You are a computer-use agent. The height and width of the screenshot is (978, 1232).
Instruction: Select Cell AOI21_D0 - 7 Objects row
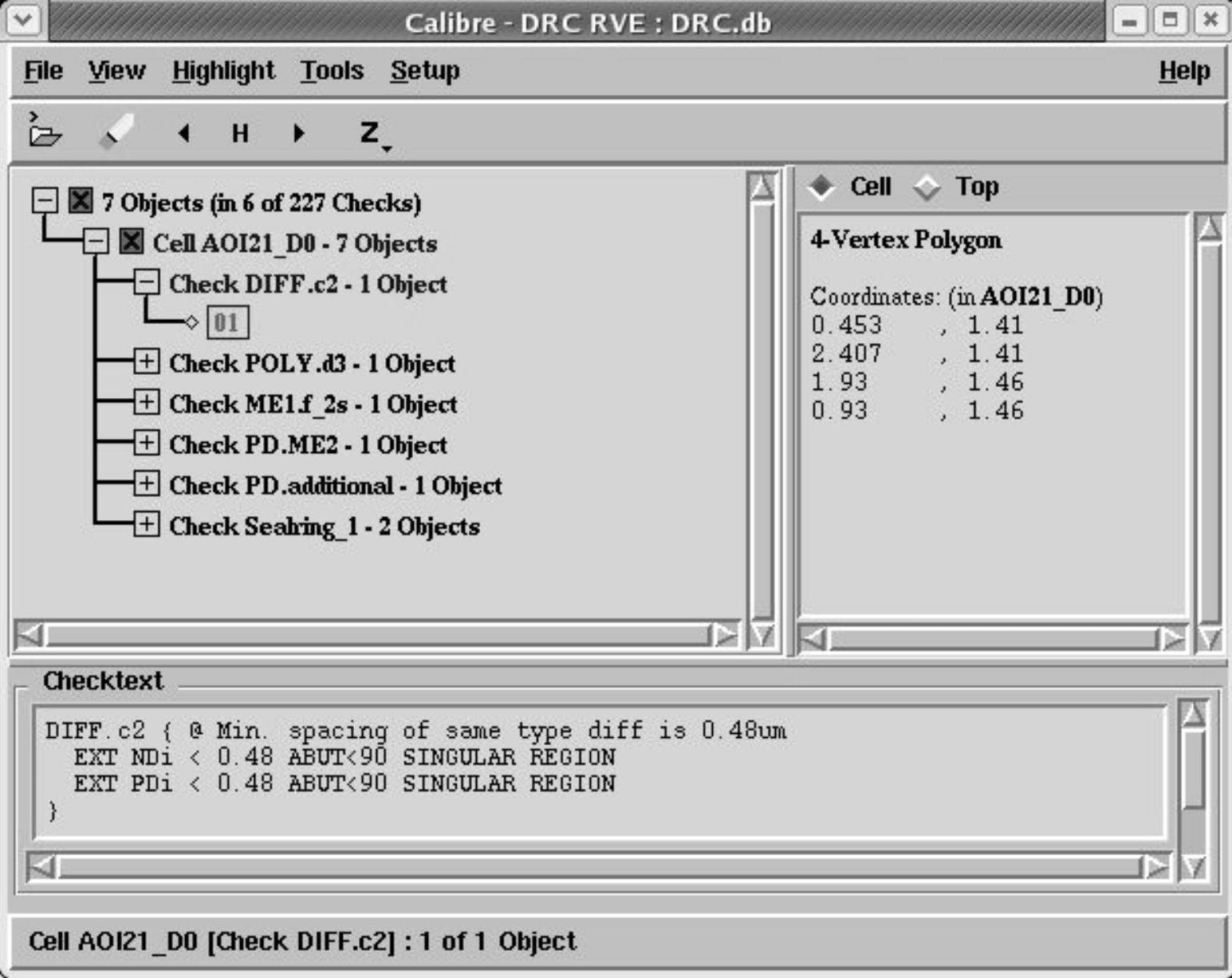pyautogui.click(x=295, y=243)
